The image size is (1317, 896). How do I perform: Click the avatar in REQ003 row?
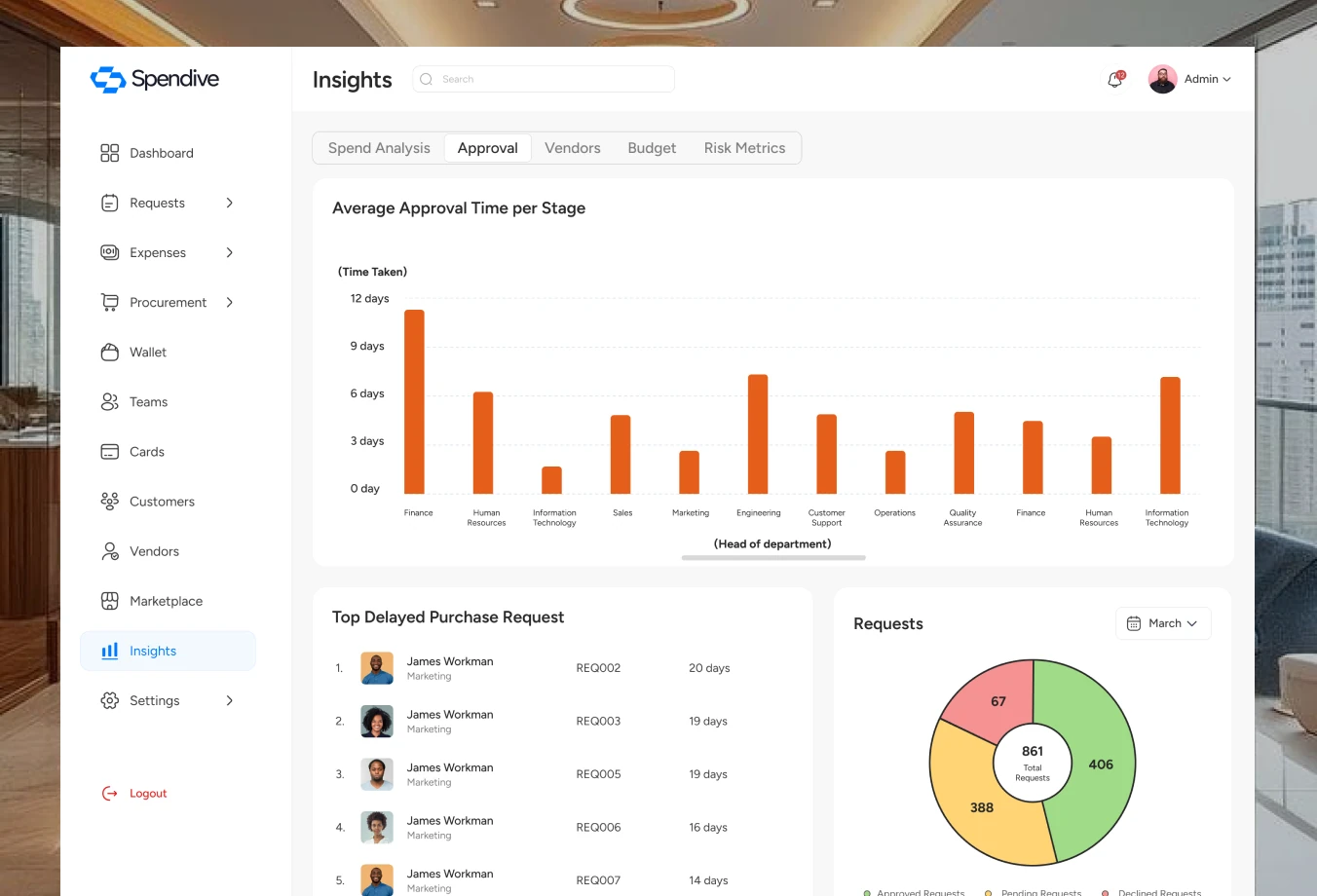pyautogui.click(x=377, y=721)
